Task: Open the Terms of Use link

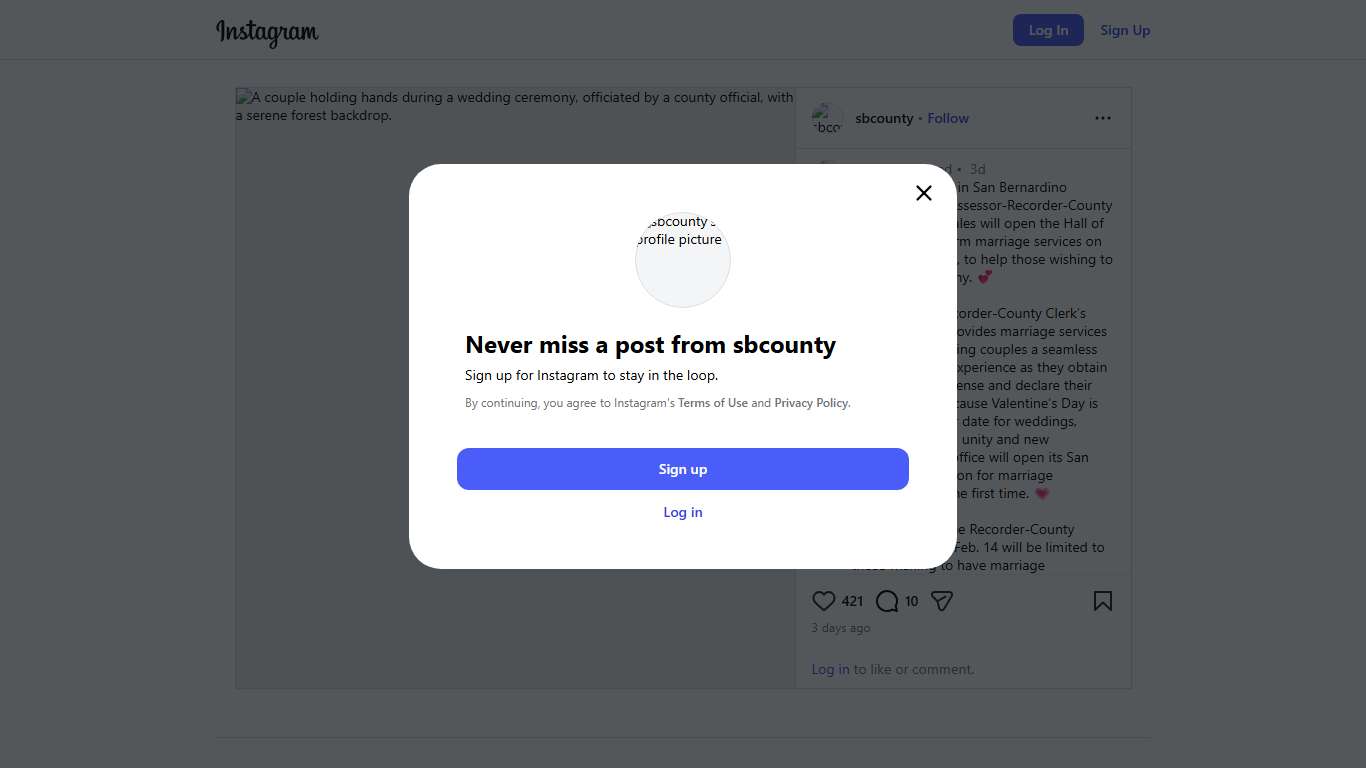Action: click(x=713, y=403)
